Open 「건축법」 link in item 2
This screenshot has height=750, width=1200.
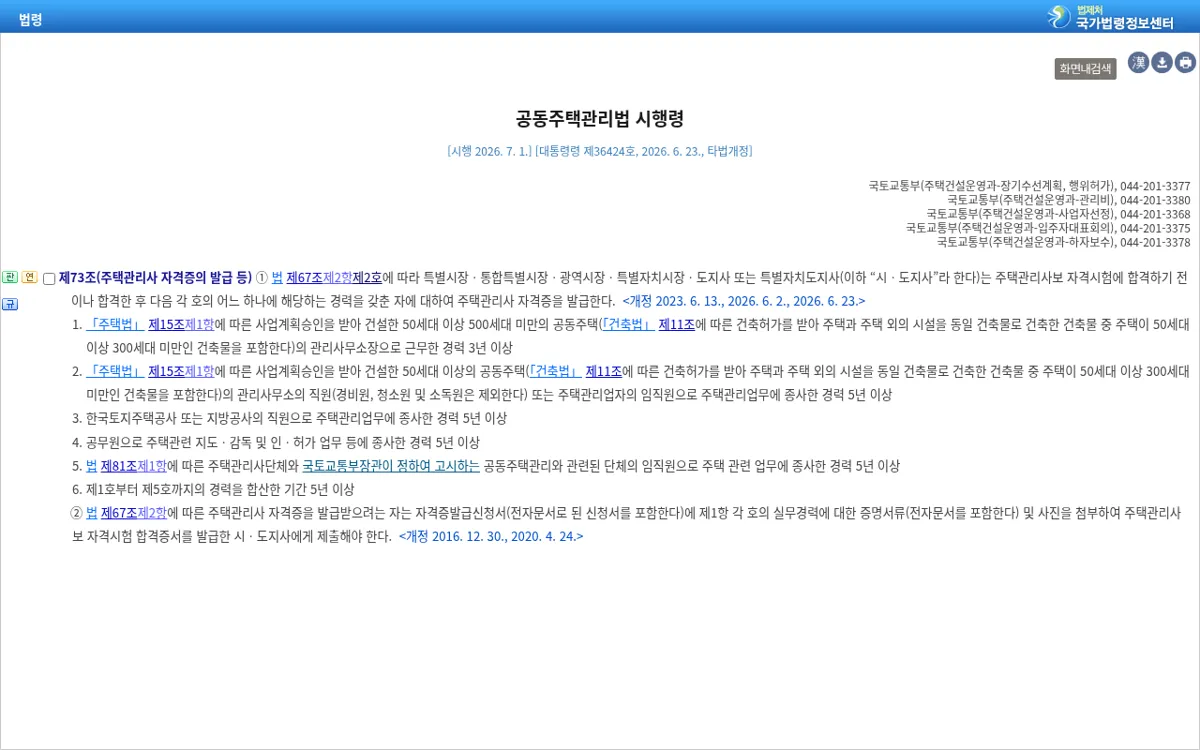[x=554, y=371]
